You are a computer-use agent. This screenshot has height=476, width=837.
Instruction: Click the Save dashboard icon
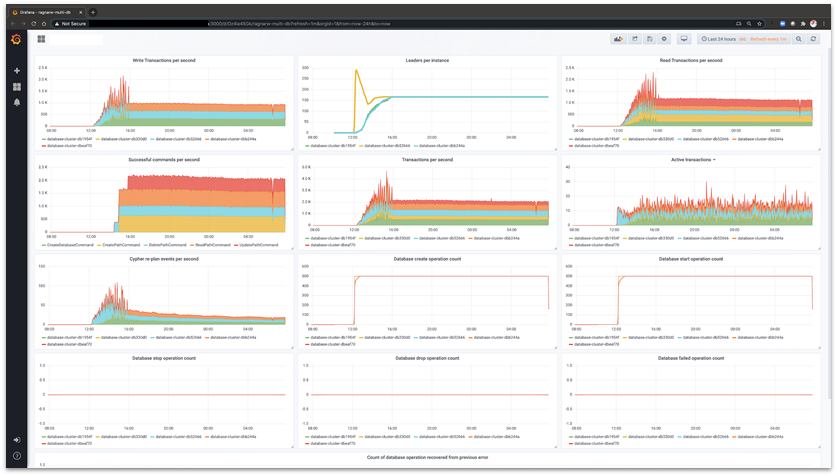click(x=649, y=39)
